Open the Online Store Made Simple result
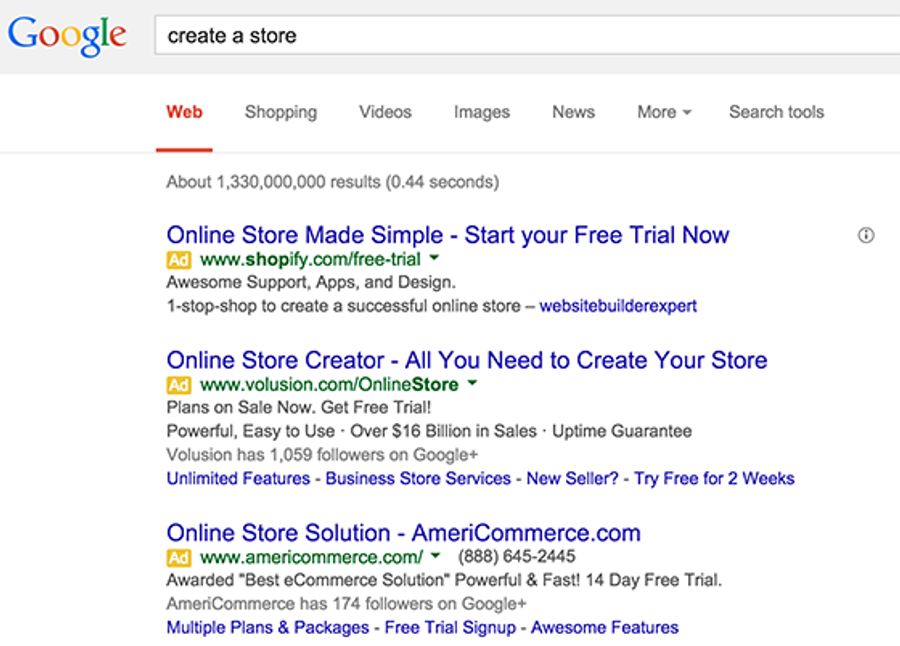Image resolution: width=900 pixels, height=646 pixels. coord(447,236)
